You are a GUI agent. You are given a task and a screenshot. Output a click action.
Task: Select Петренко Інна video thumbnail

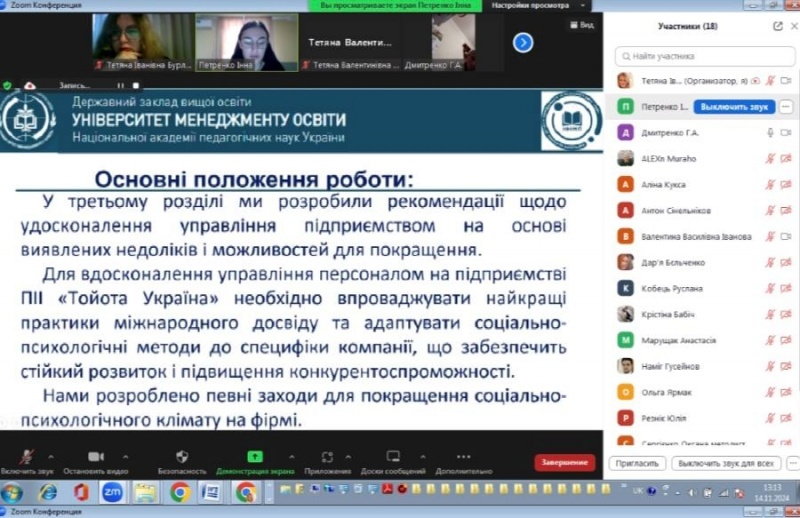tap(247, 42)
